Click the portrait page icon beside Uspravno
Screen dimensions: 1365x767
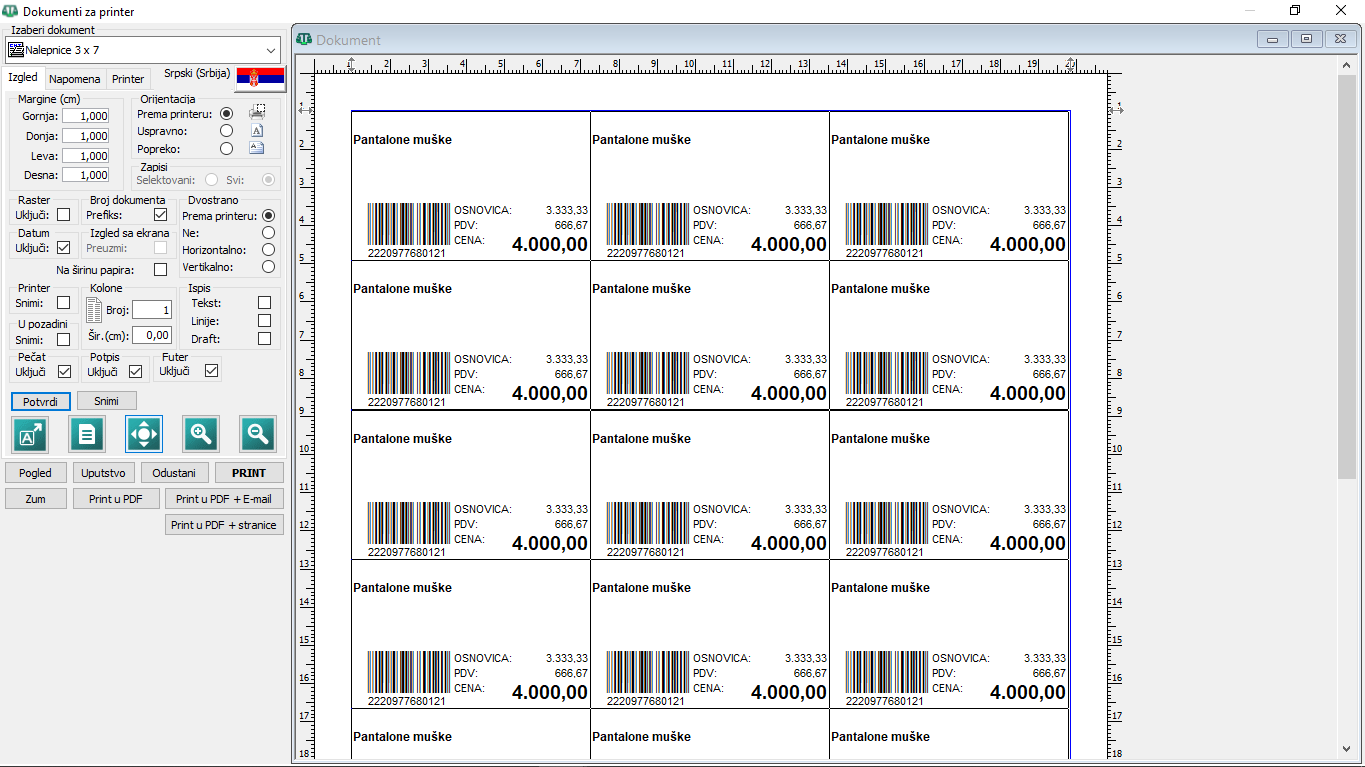[257, 131]
